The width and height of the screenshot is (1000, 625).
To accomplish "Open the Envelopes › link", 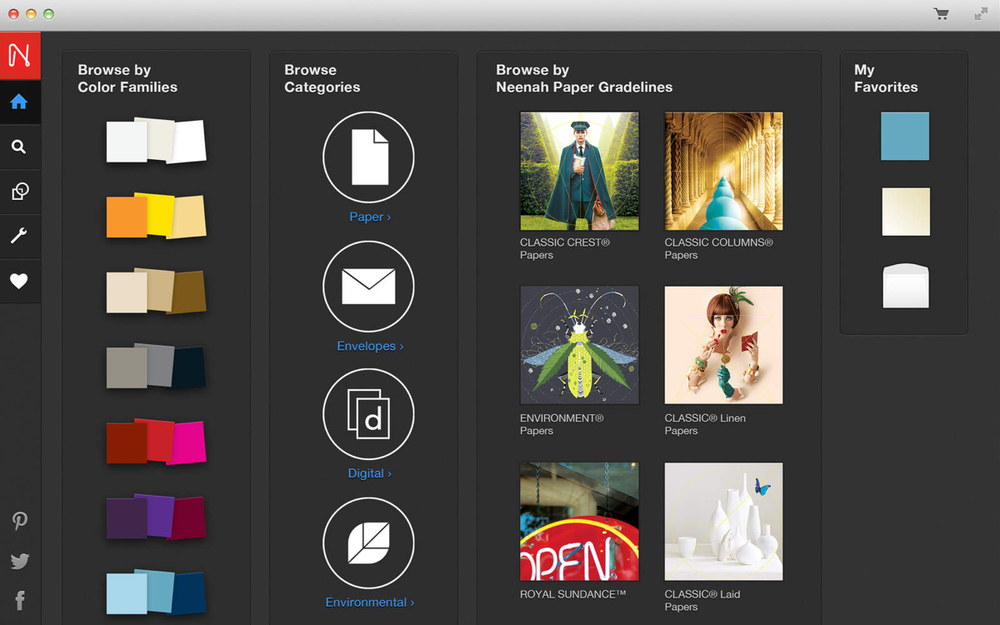I will 370,346.
